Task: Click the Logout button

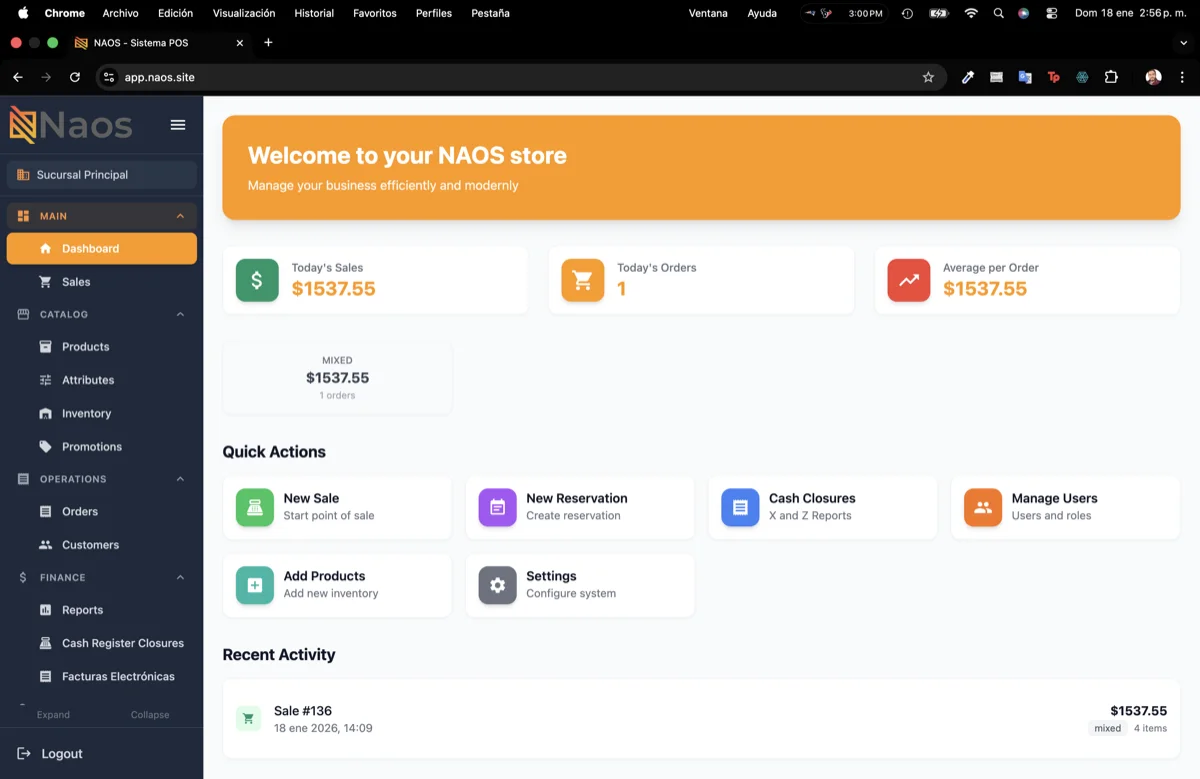Action: click(53, 753)
